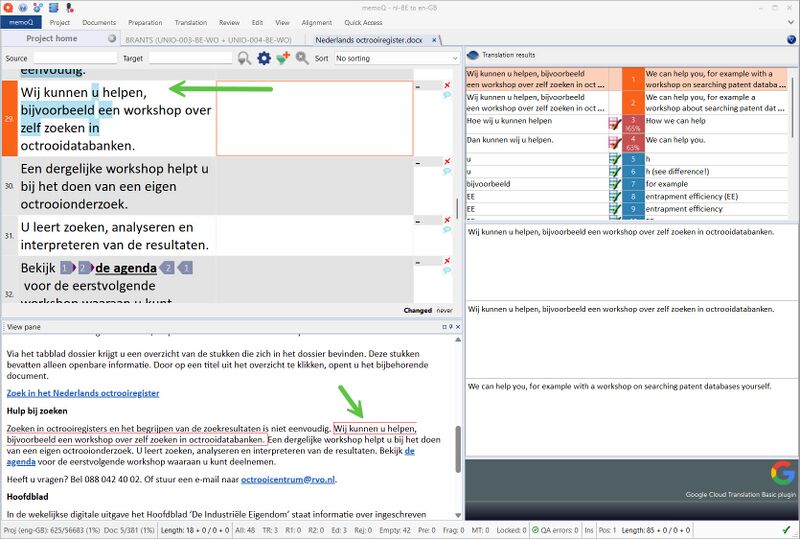
Task: Select translation result number 2
Action: click(x=627, y=103)
